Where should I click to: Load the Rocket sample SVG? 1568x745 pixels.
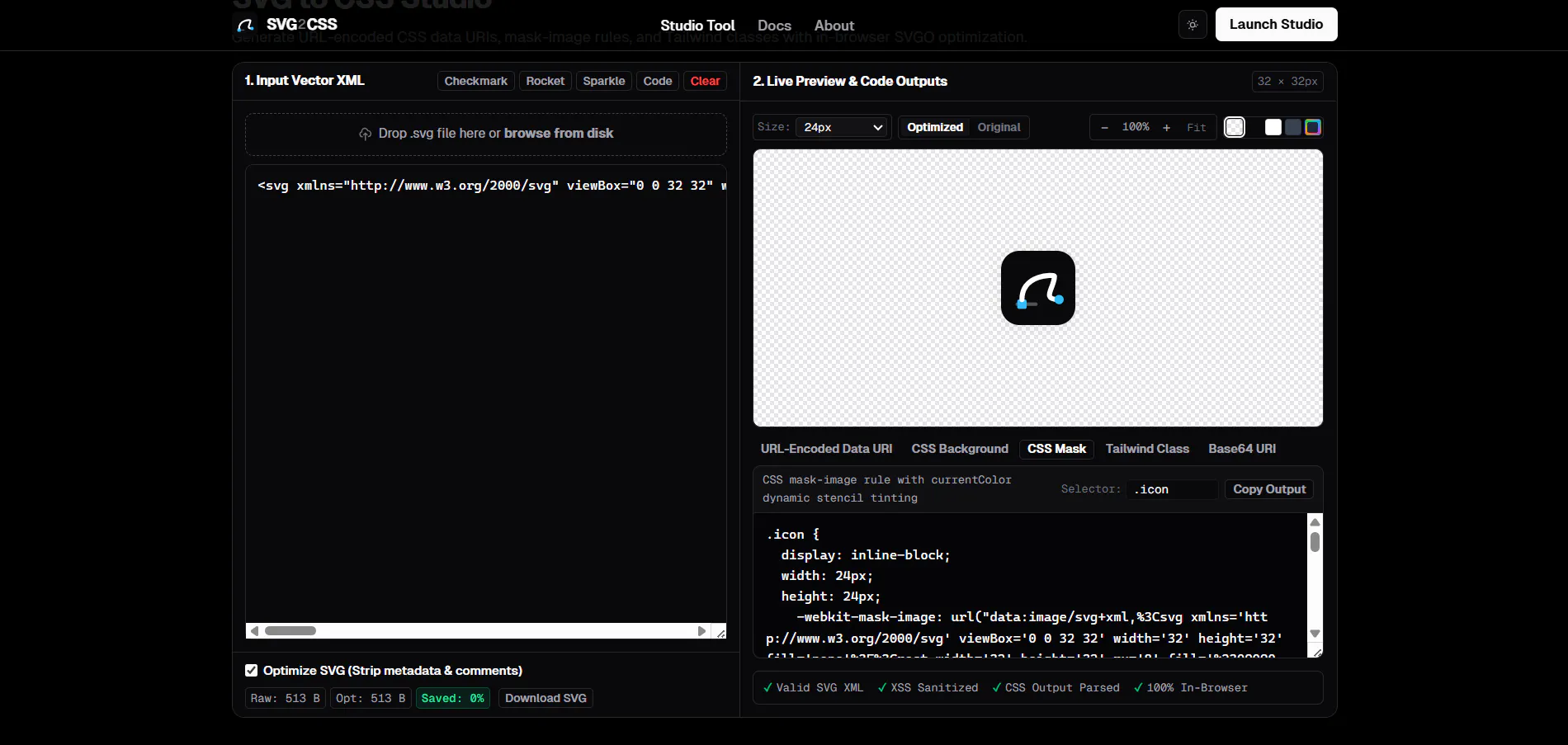tap(545, 81)
